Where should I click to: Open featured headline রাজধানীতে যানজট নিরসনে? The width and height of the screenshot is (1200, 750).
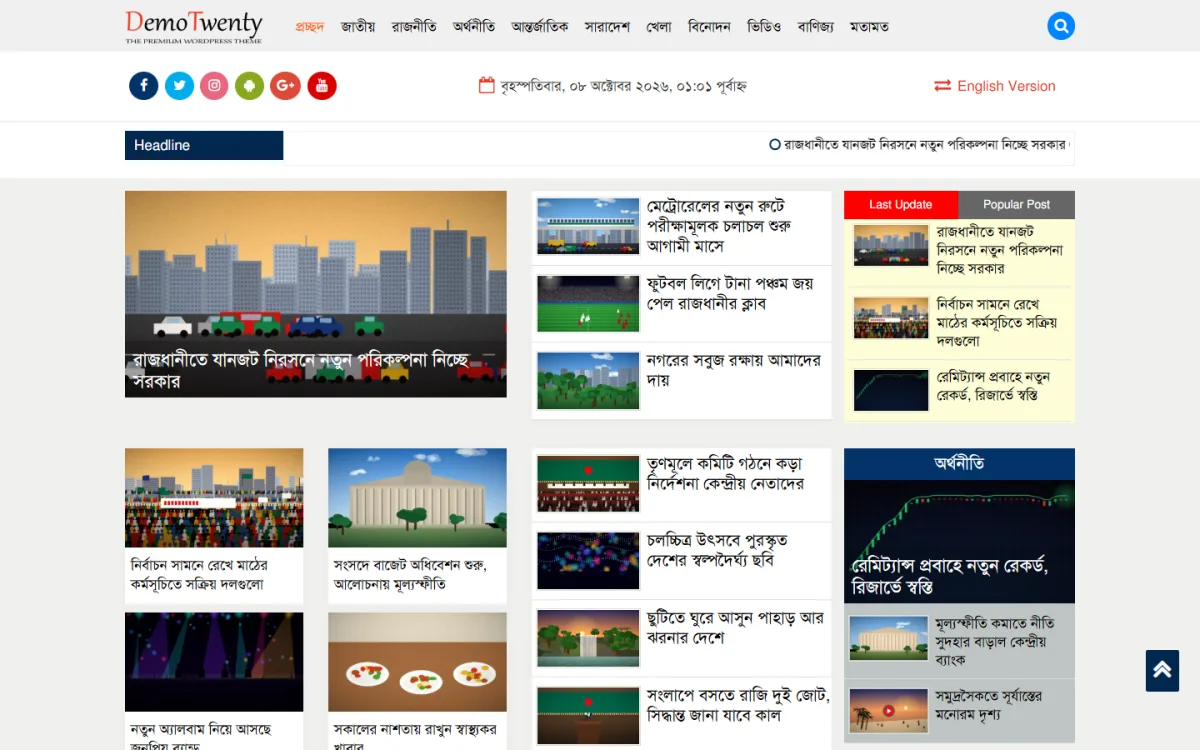[x=302, y=370]
